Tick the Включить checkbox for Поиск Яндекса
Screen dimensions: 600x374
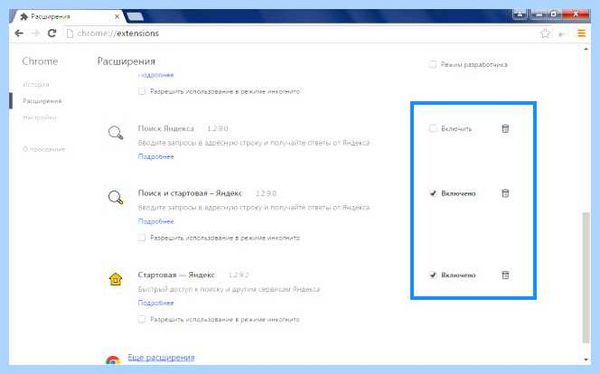[433, 129]
